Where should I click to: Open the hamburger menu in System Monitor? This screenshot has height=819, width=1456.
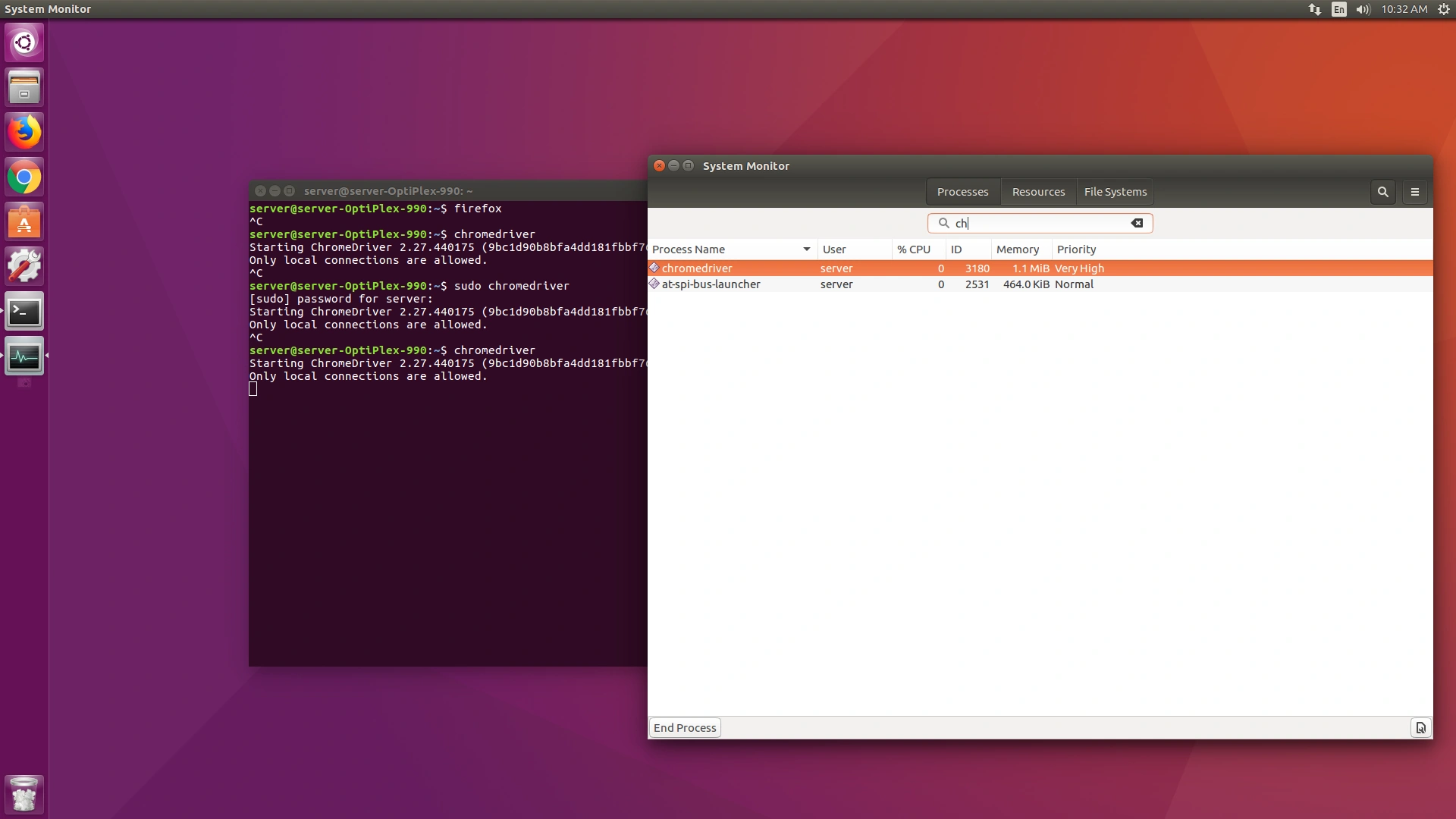tap(1414, 192)
